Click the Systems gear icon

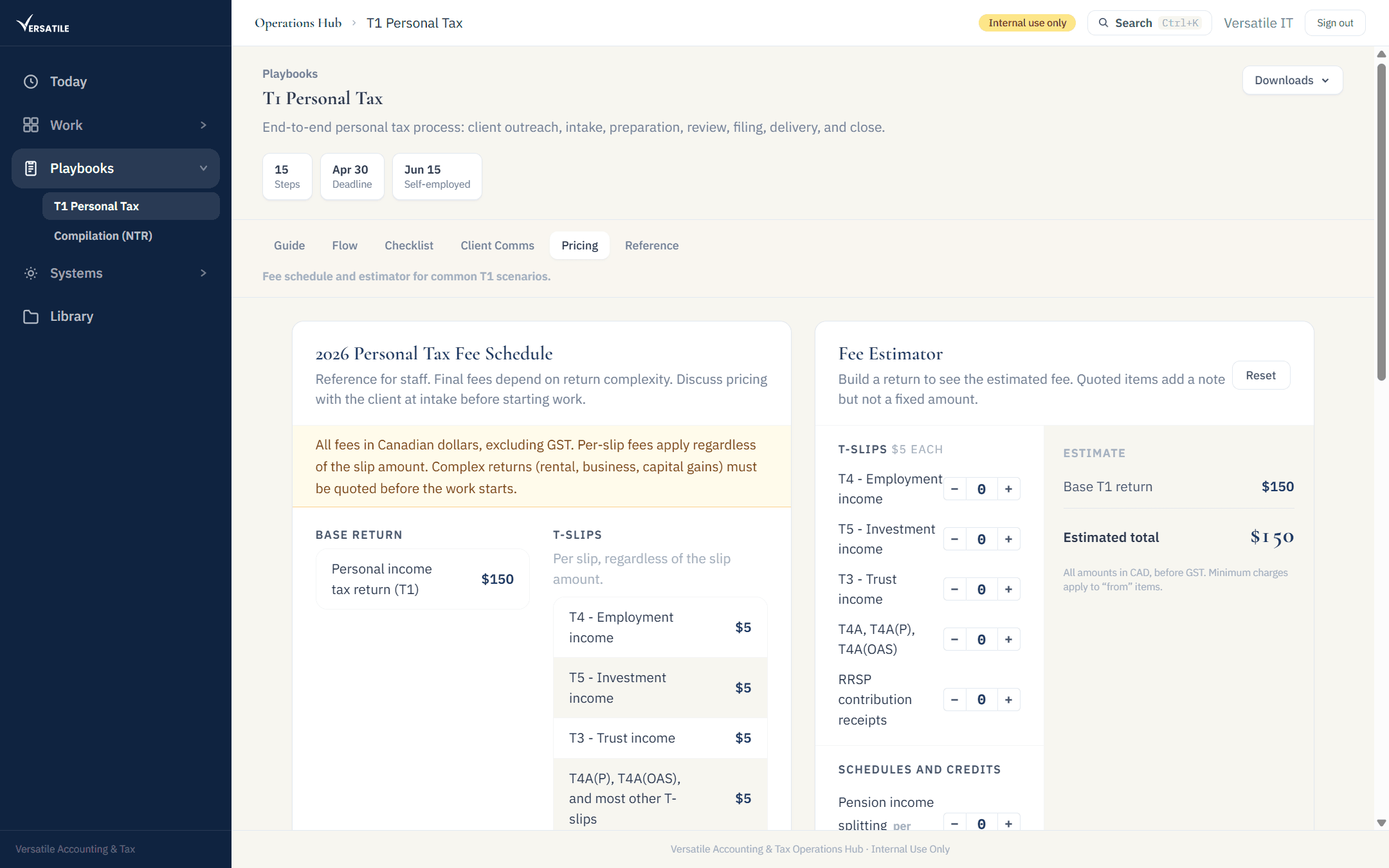point(31,273)
